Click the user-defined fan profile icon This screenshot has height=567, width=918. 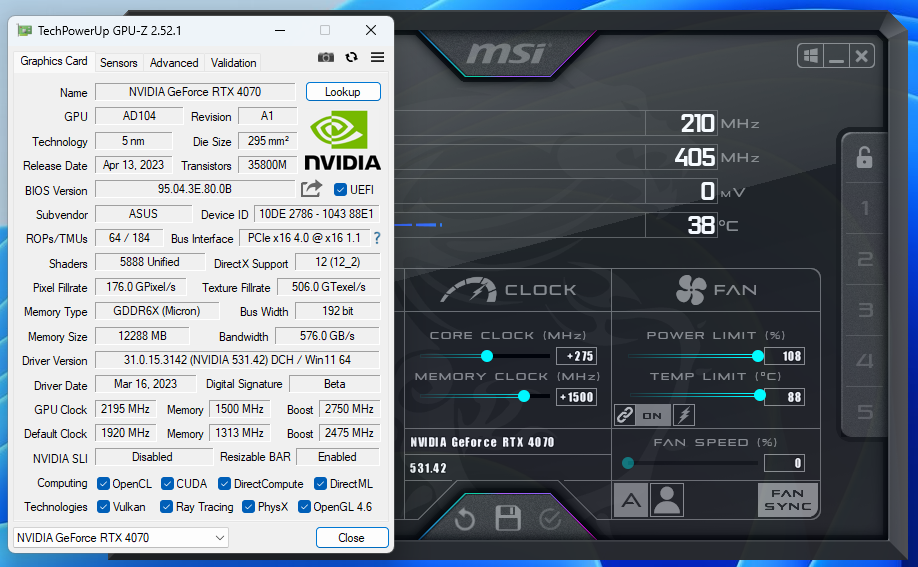[666, 500]
